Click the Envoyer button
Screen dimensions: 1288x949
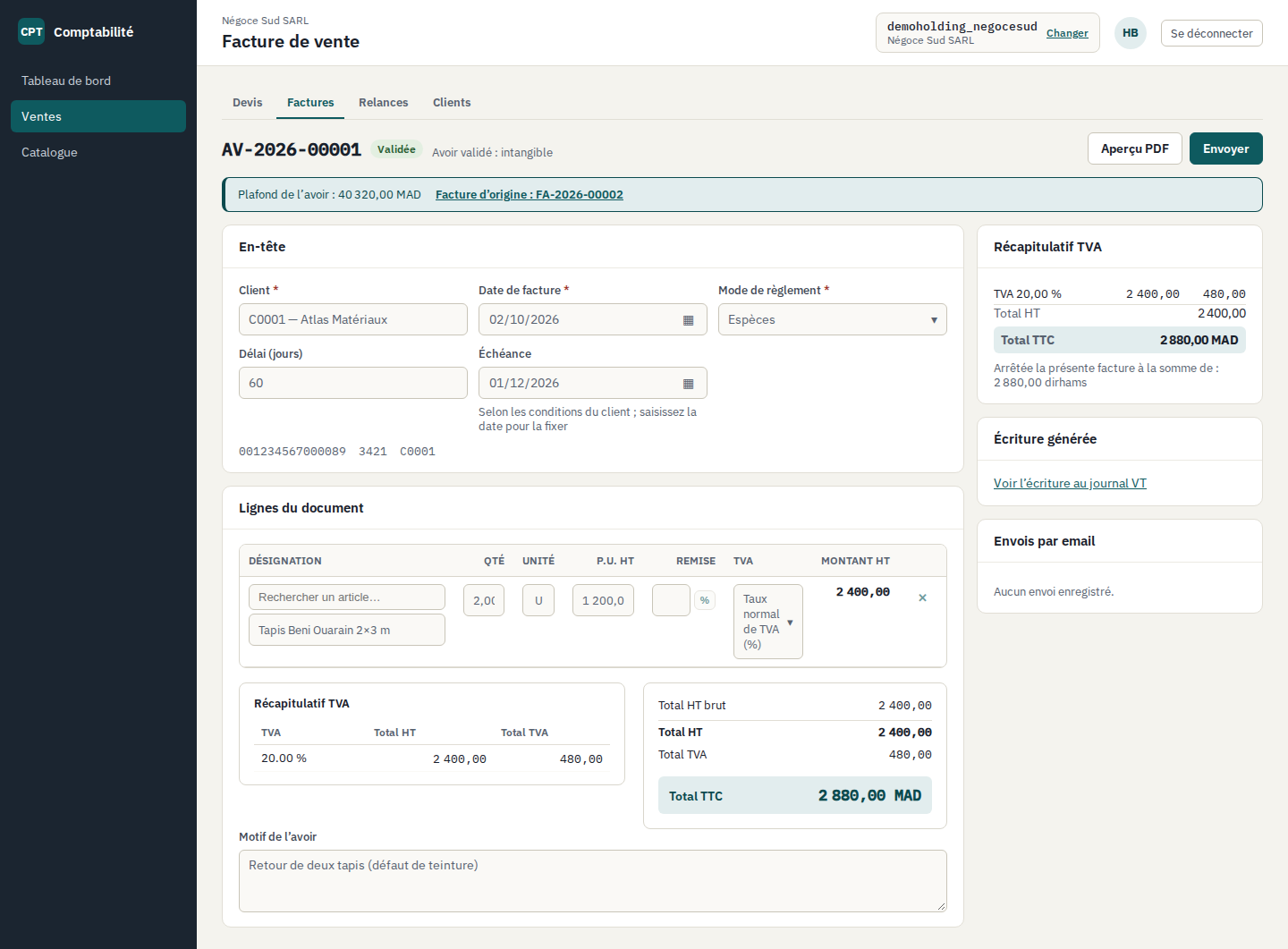tap(1225, 148)
